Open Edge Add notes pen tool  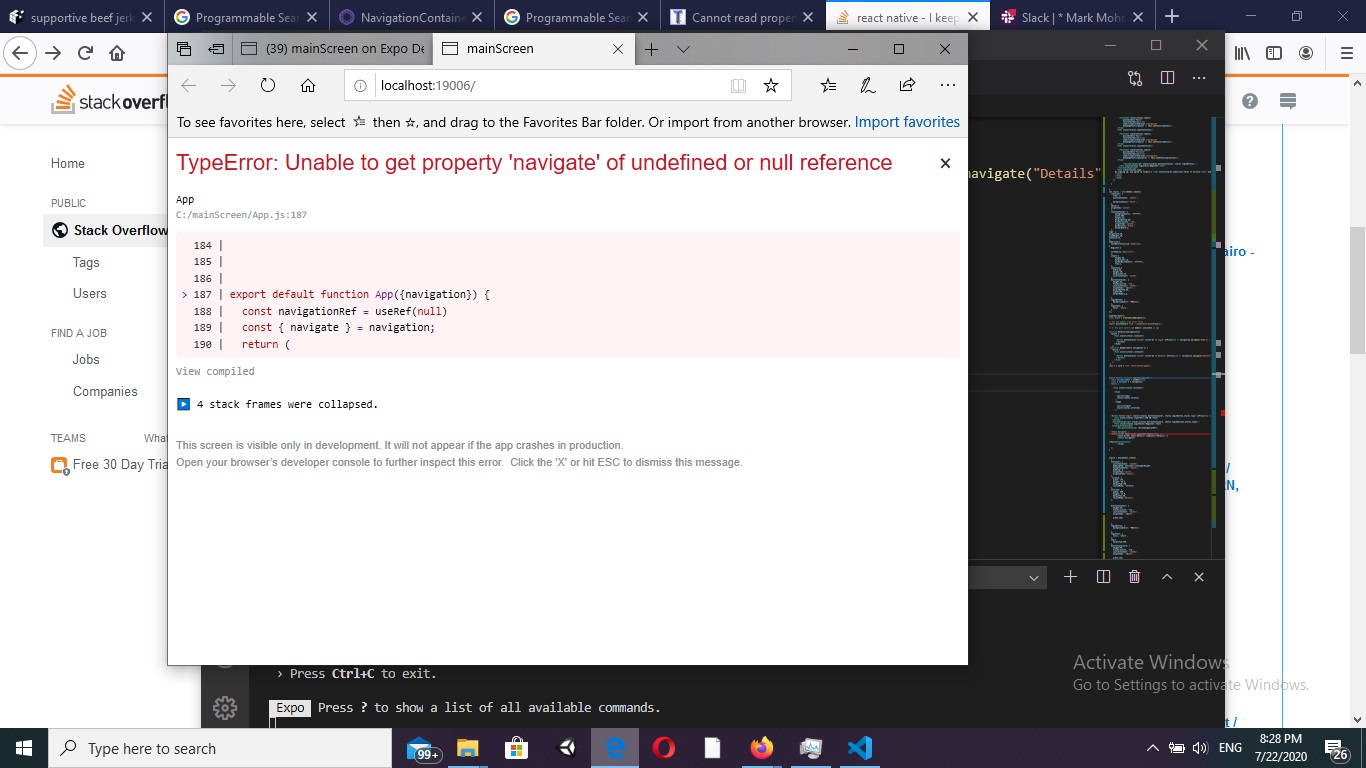868,86
